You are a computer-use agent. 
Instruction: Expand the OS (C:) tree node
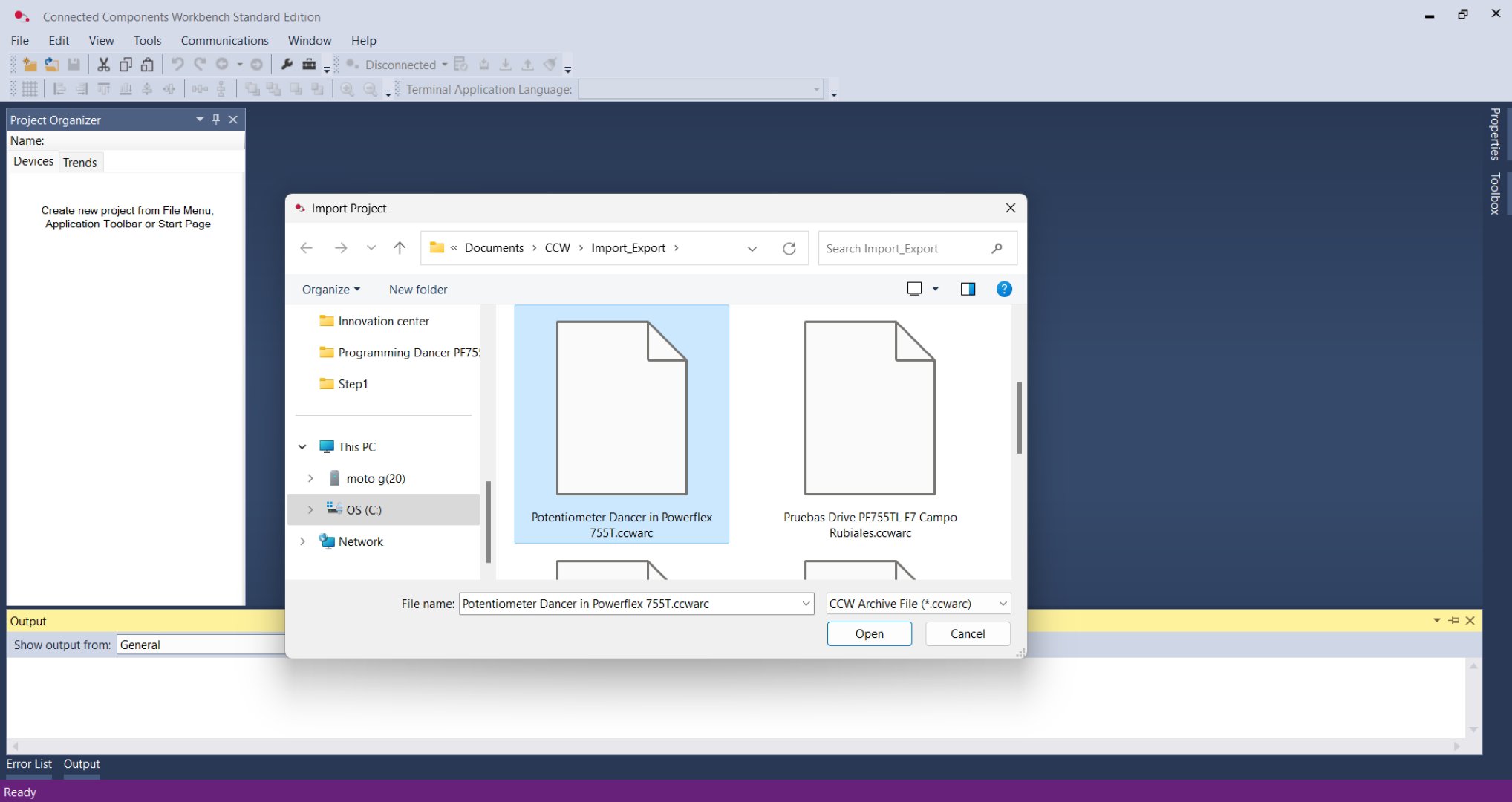(310, 510)
